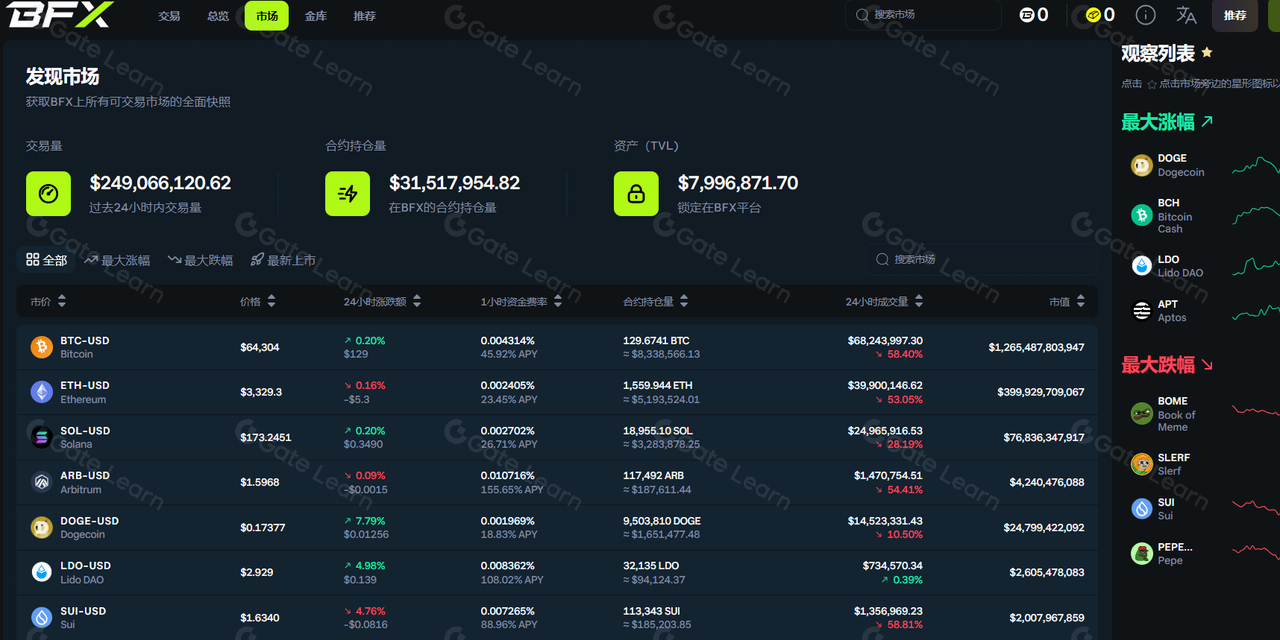Open the 金库 menu item
This screenshot has width=1280, height=640.
tap(316, 15)
